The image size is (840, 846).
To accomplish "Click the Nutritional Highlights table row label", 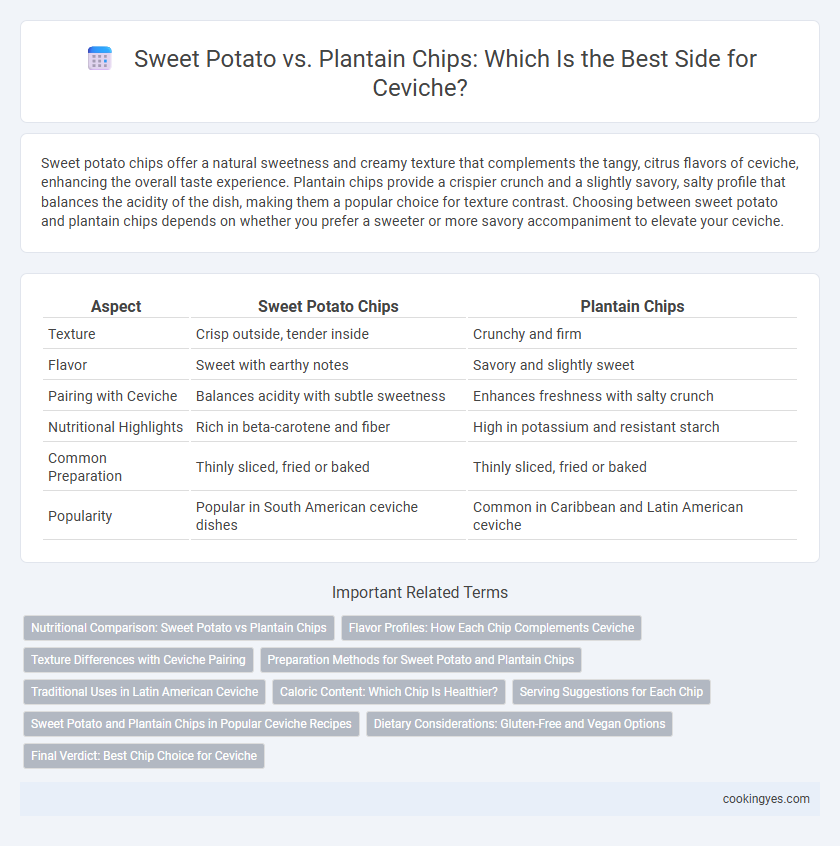I will (115, 427).
